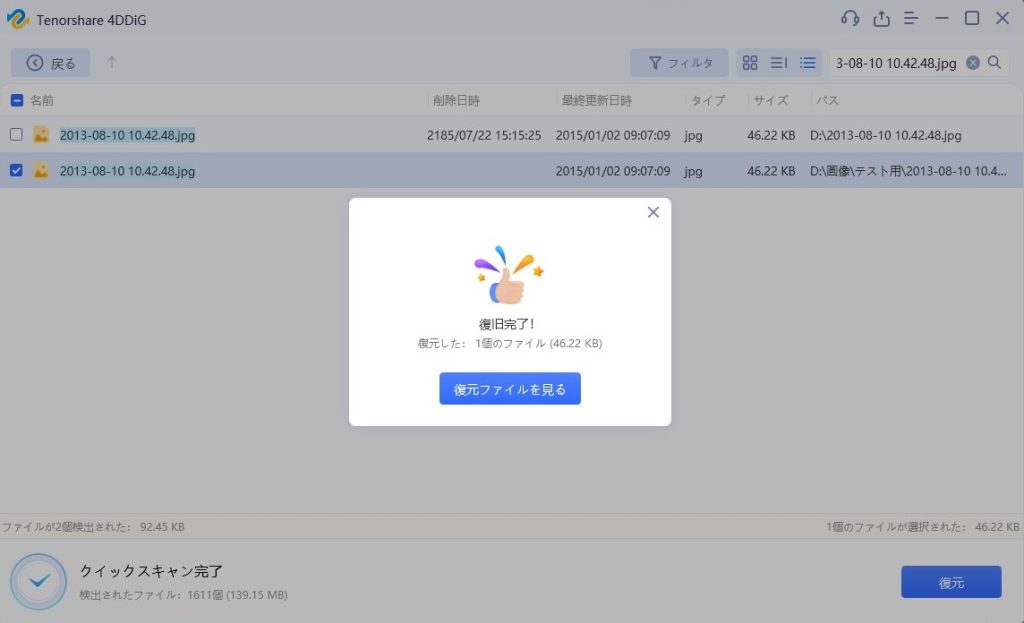Viewport: 1024px width, 623px height.
Task: Switch to detail pane view
Action: click(779, 63)
